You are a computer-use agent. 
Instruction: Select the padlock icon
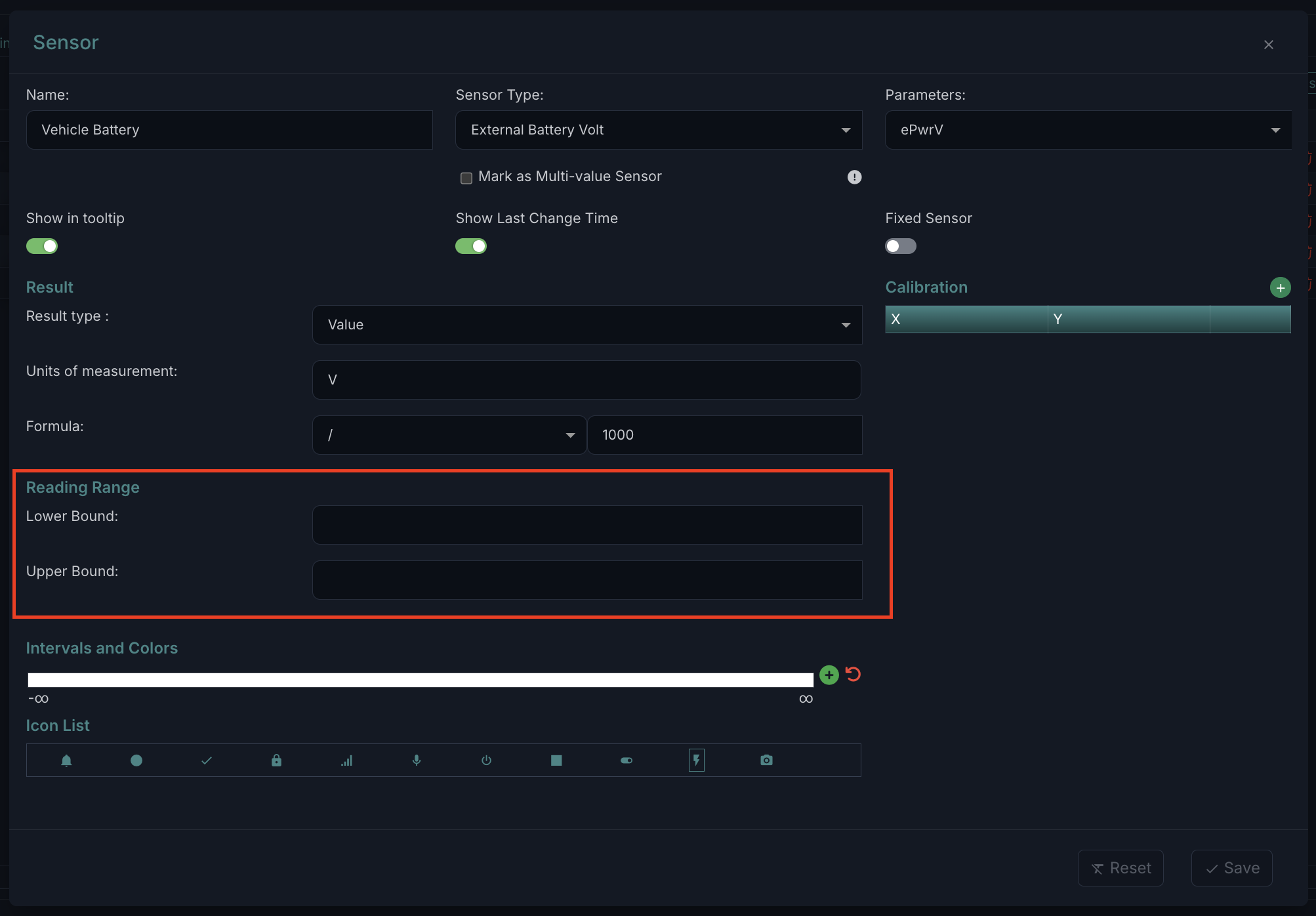[276, 760]
